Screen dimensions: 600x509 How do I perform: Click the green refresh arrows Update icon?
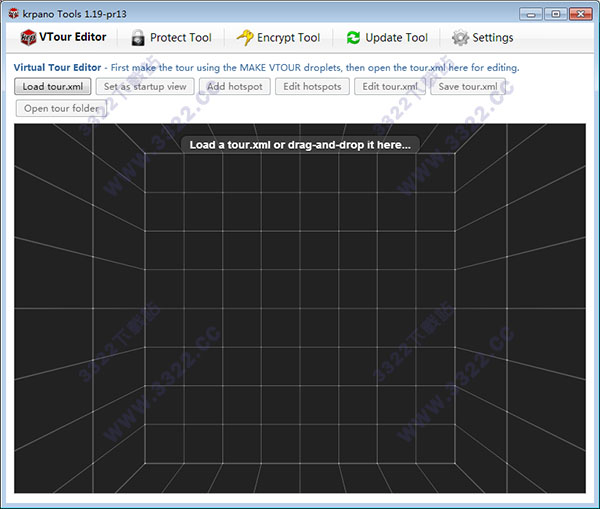click(x=353, y=38)
